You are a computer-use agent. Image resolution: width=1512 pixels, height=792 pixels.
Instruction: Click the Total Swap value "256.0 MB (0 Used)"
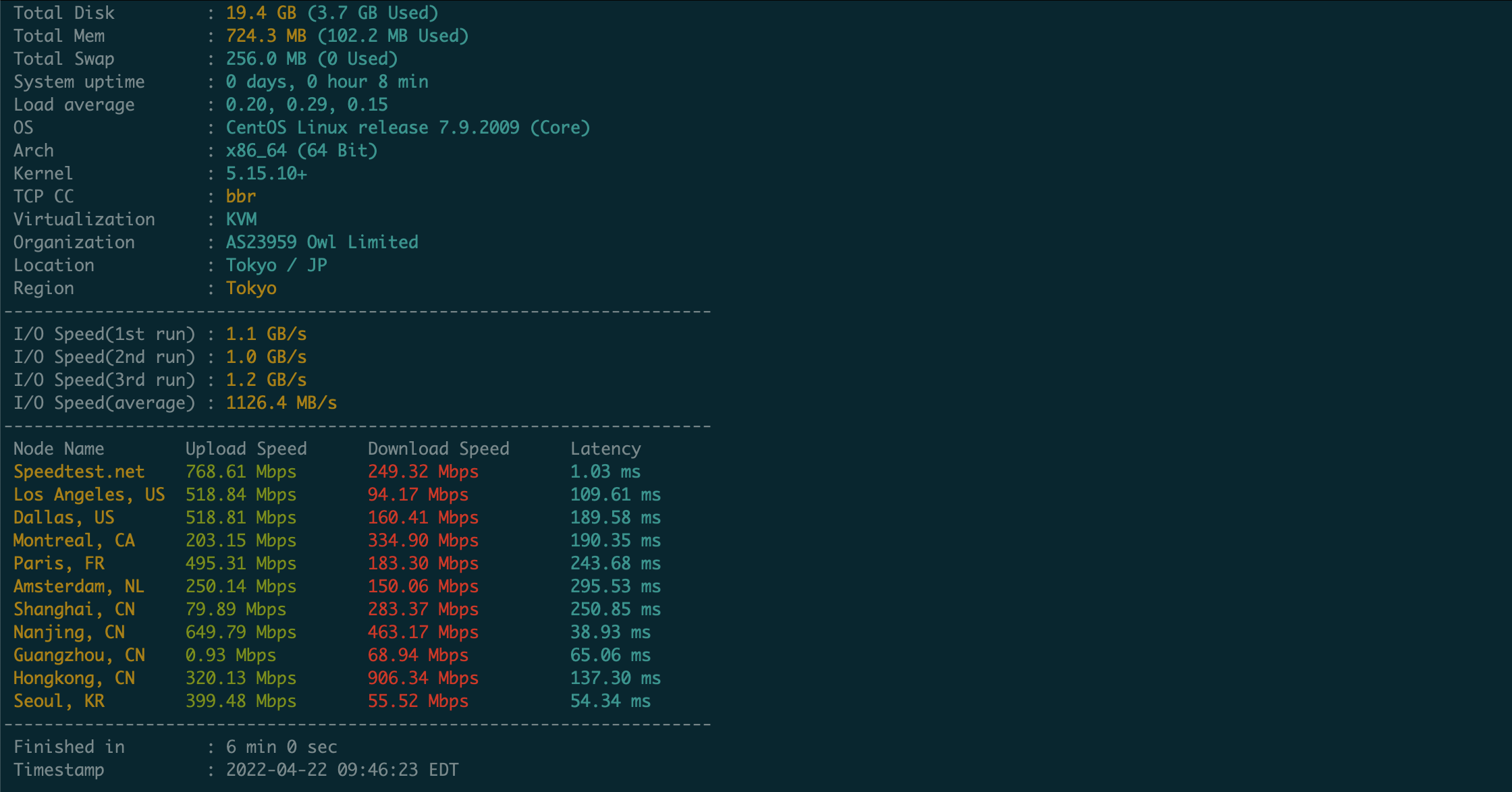[x=312, y=59]
